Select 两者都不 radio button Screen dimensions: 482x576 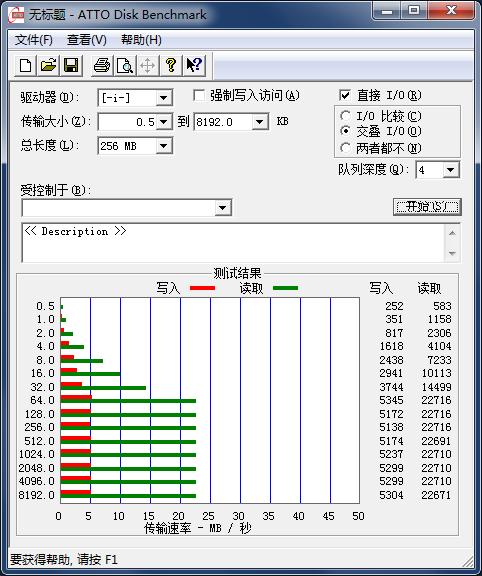[345, 148]
